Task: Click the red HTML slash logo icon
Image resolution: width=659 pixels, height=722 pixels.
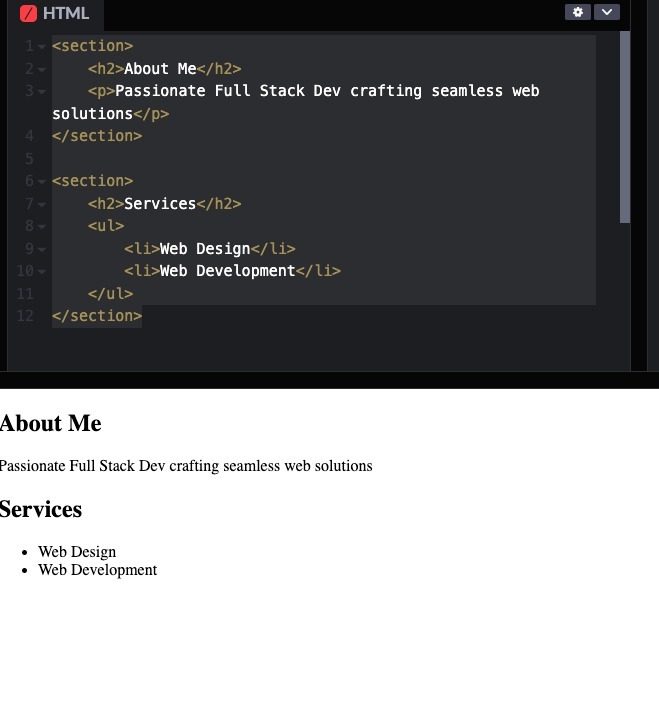Action: pyautogui.click(x=29, y=13)
